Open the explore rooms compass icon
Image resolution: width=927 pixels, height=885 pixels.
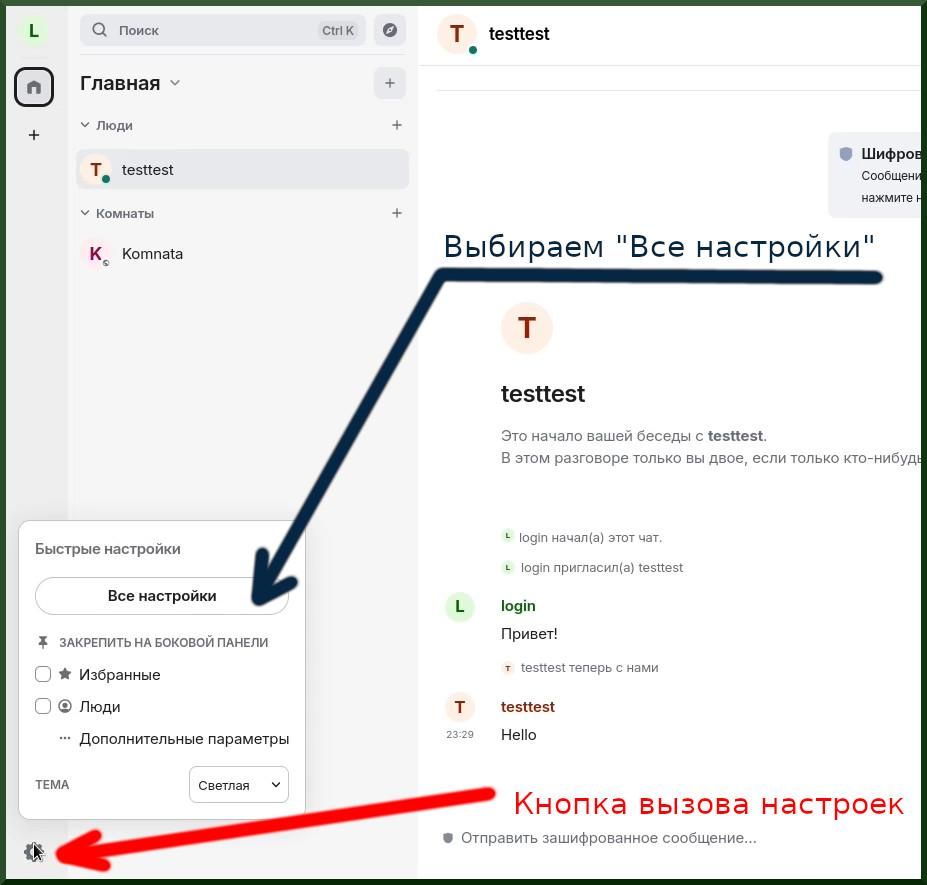[x=390, y=30]
